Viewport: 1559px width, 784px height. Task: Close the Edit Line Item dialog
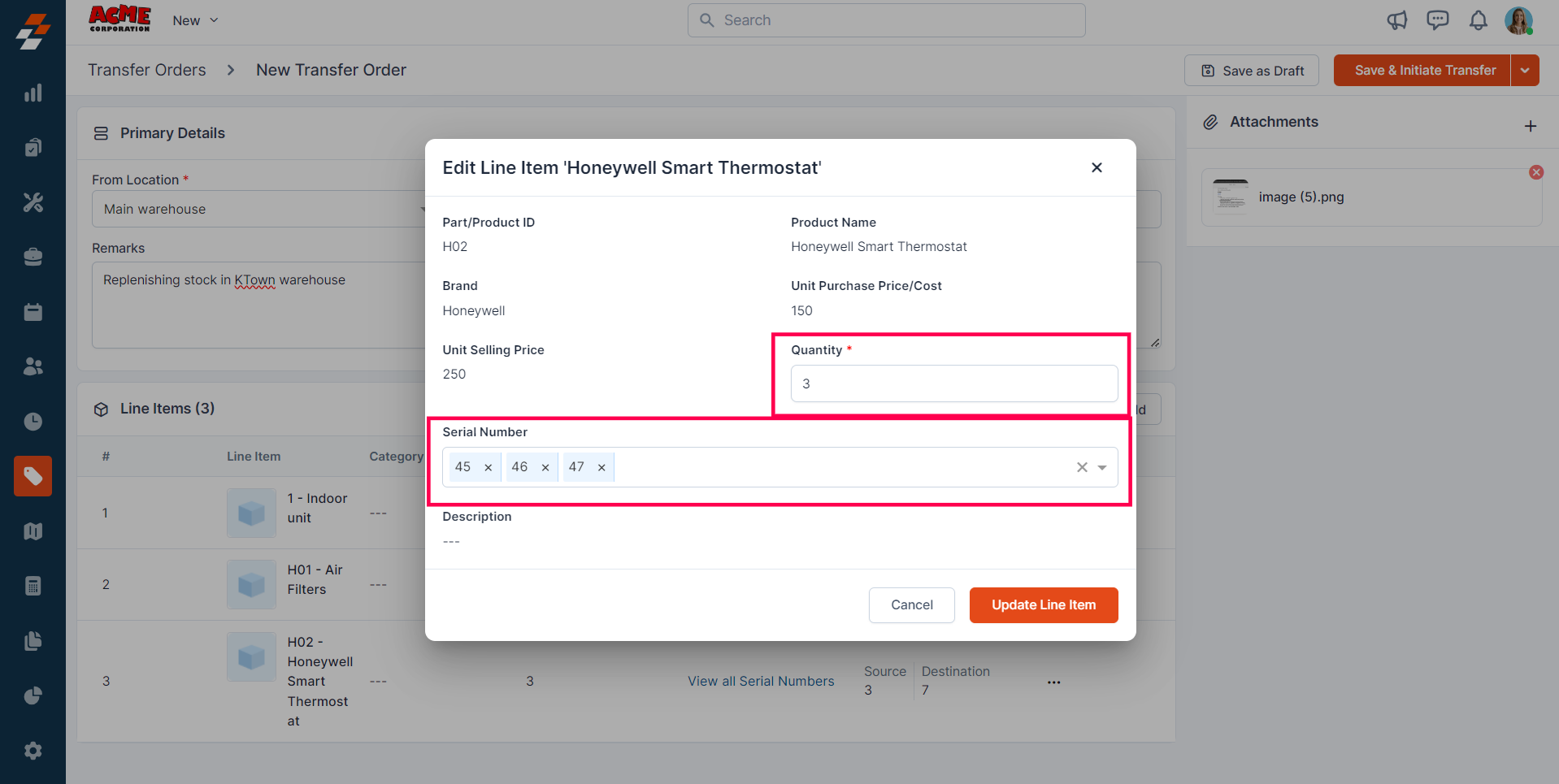pyautogui.click(x=1097, y=167)
